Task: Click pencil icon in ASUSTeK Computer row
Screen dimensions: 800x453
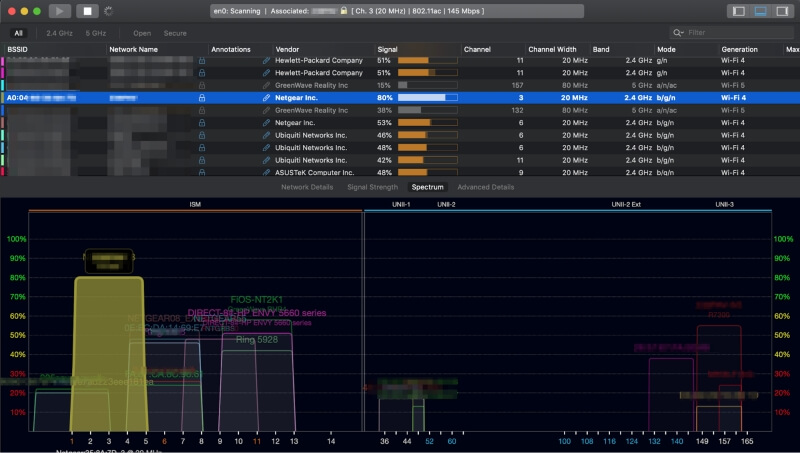Action: click(266, 172)
